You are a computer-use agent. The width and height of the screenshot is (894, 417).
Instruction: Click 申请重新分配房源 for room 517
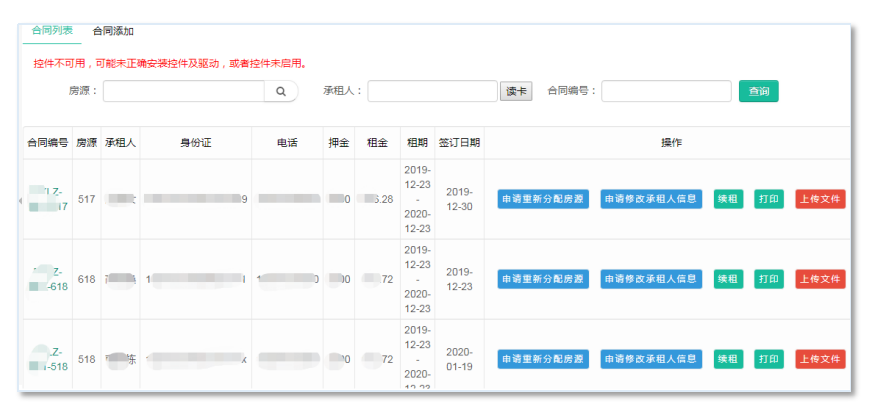point(543,199)
